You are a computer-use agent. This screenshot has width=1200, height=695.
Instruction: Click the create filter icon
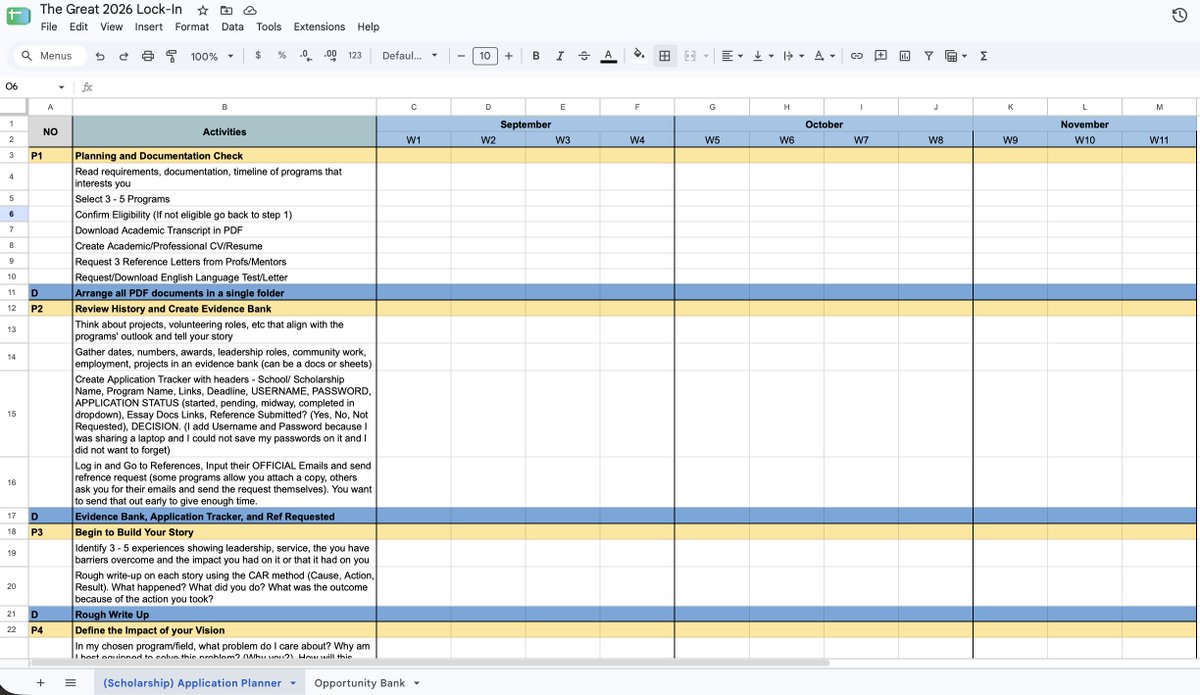point(929,56)
